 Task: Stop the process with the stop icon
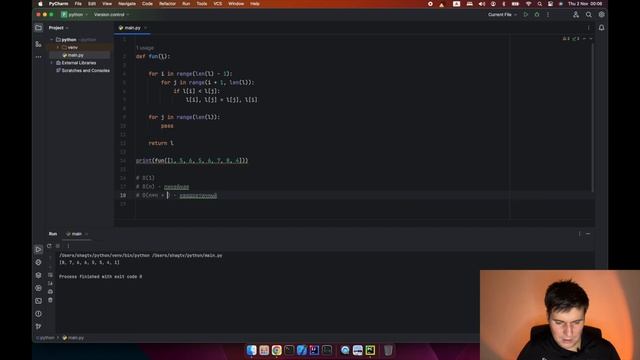pos(58,246)
